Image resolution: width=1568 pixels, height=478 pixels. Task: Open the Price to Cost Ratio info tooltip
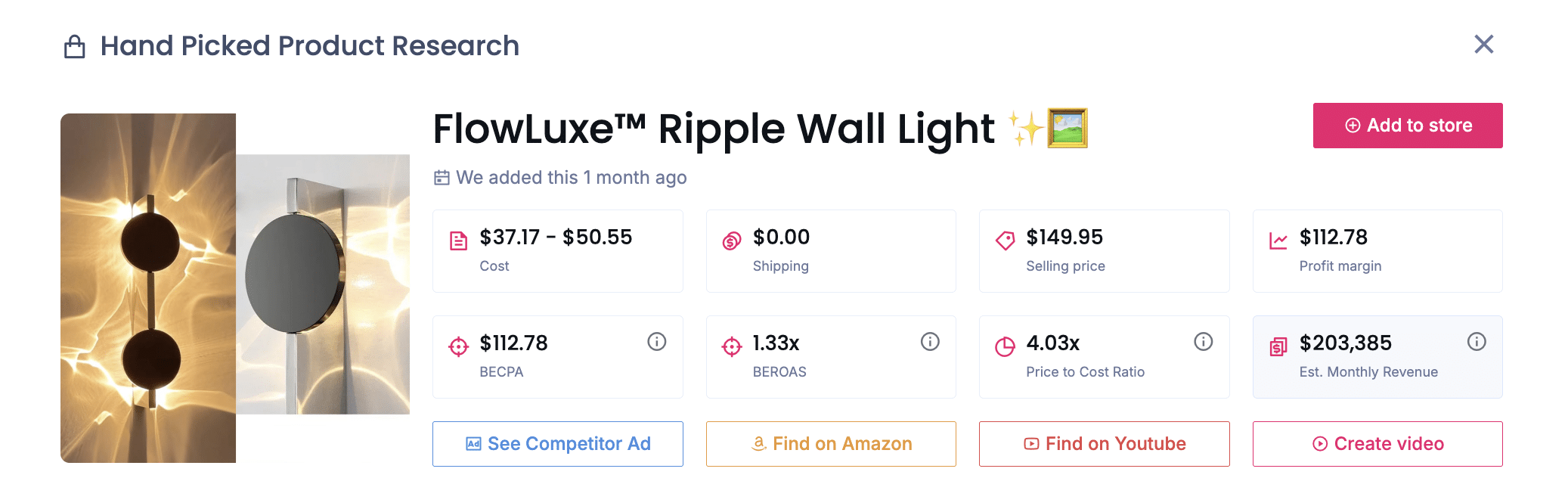1203,342
